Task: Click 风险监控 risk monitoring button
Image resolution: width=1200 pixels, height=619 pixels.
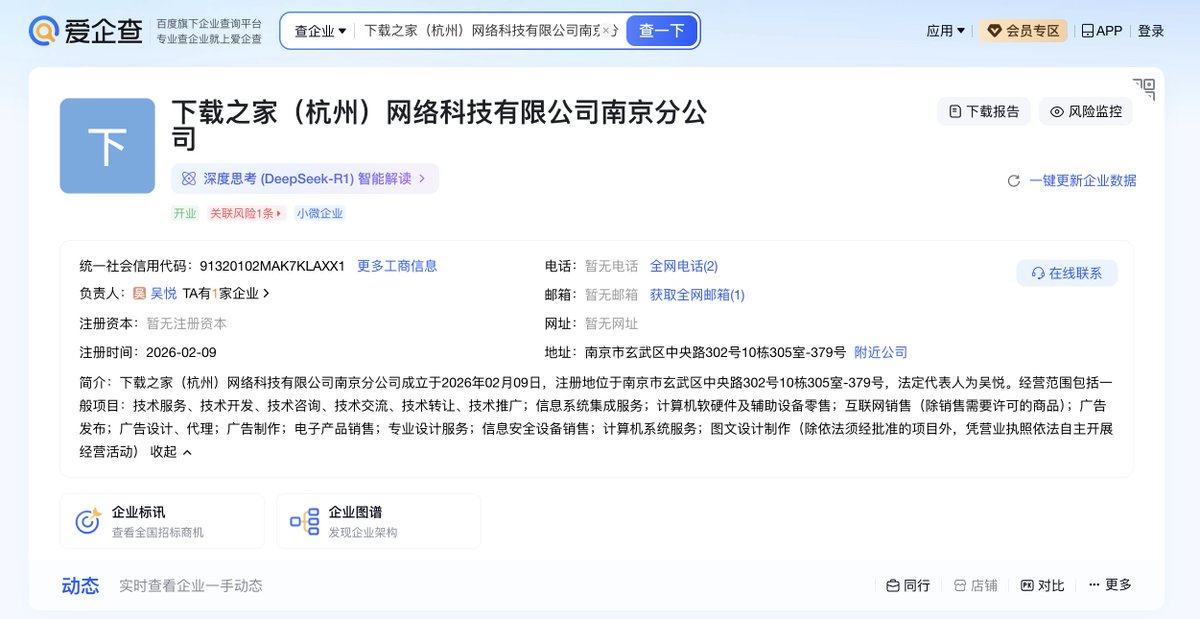Action: pos(1086,112)
